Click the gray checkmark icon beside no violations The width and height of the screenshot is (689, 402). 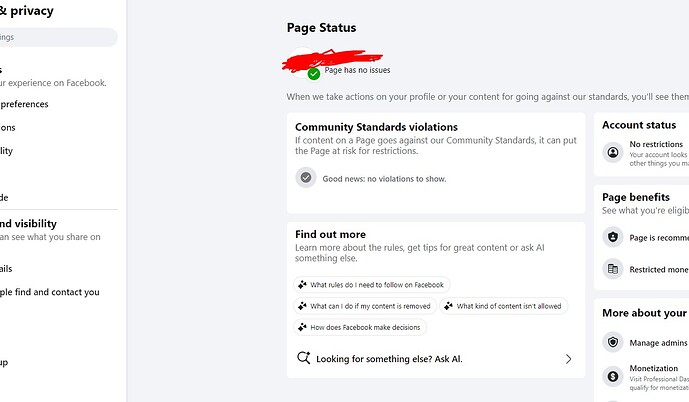(306, 178)
